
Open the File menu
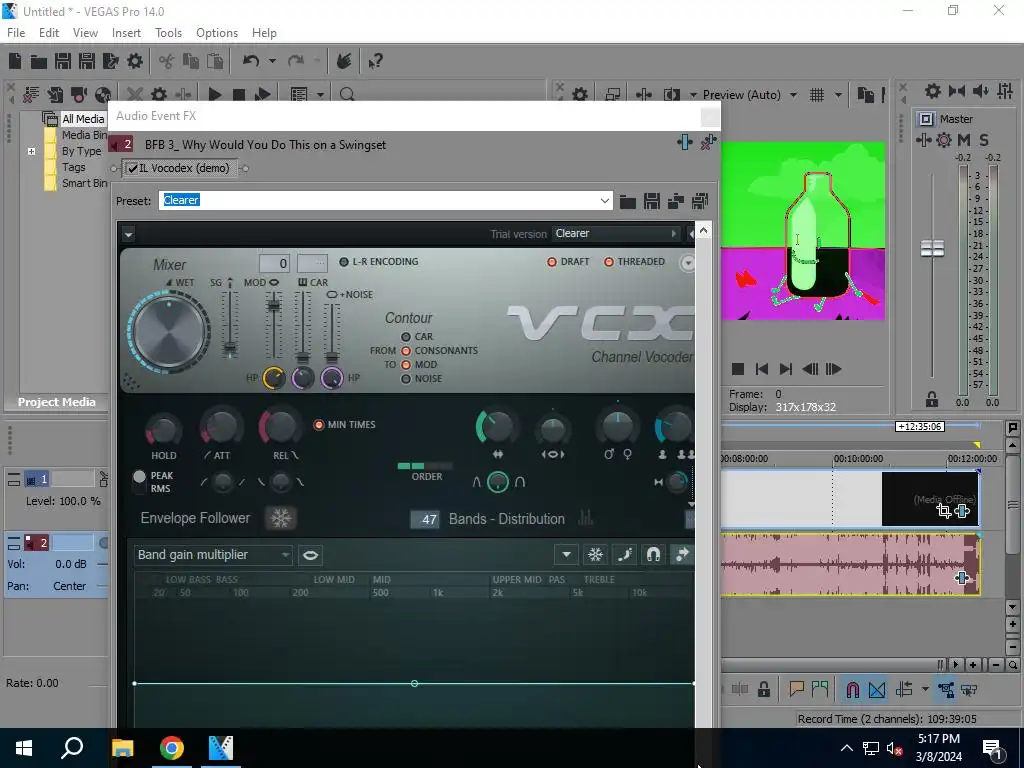(16, 33)
